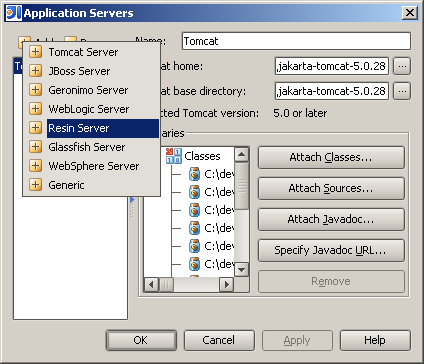Click the libraries list horizontal scrollbar thumb

pos(166,285)
